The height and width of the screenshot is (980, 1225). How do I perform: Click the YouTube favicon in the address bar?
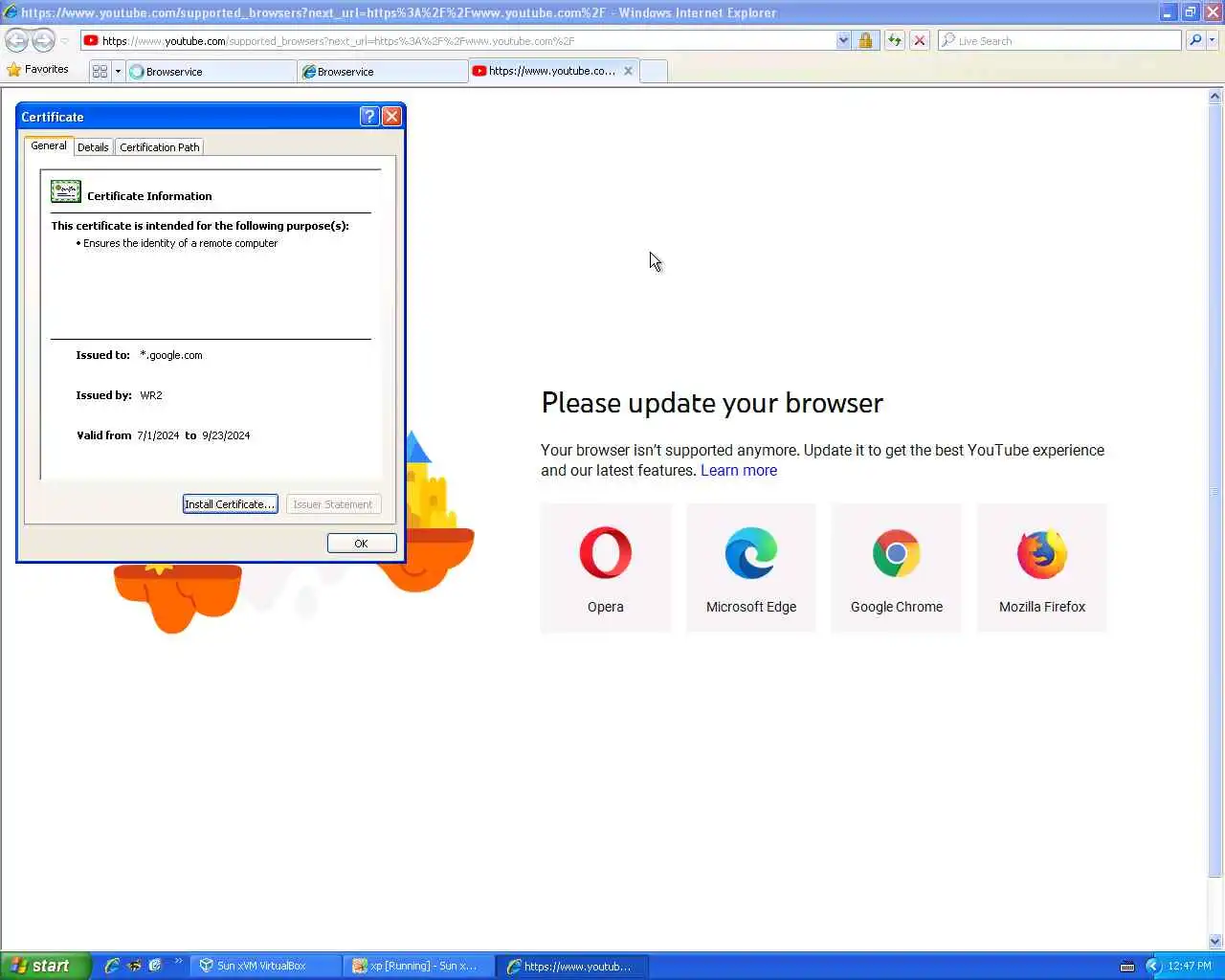click(x=91, y=40)
